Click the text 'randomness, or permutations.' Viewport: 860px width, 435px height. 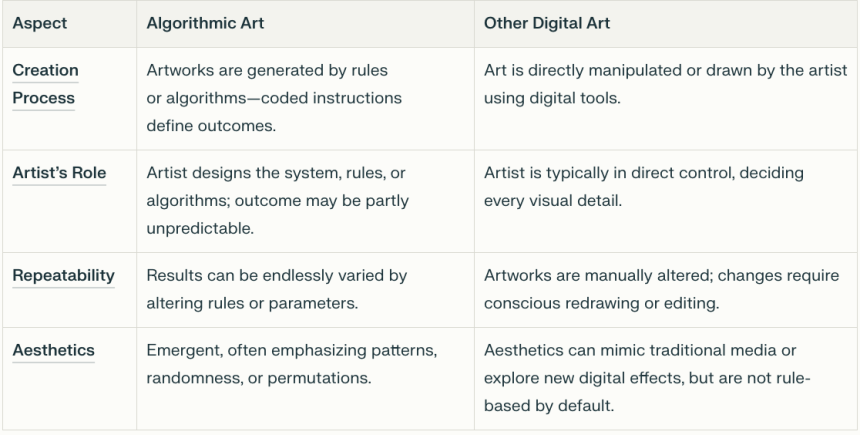click(259, 378)
